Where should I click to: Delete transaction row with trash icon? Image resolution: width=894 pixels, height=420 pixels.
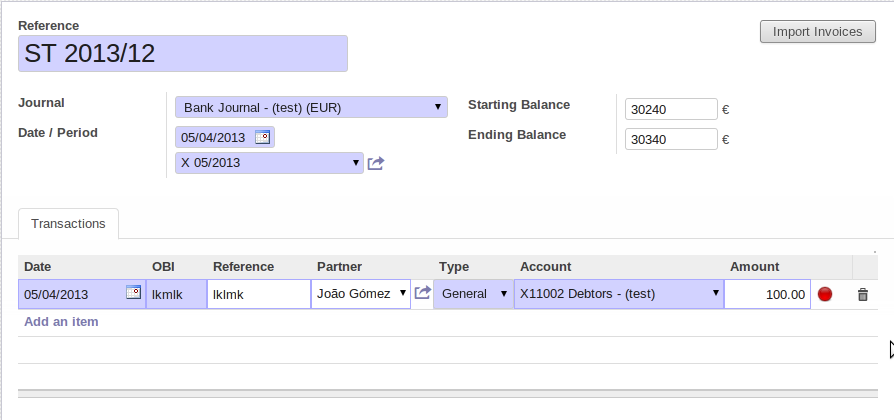pyautogui.click(x=863, y=294)
